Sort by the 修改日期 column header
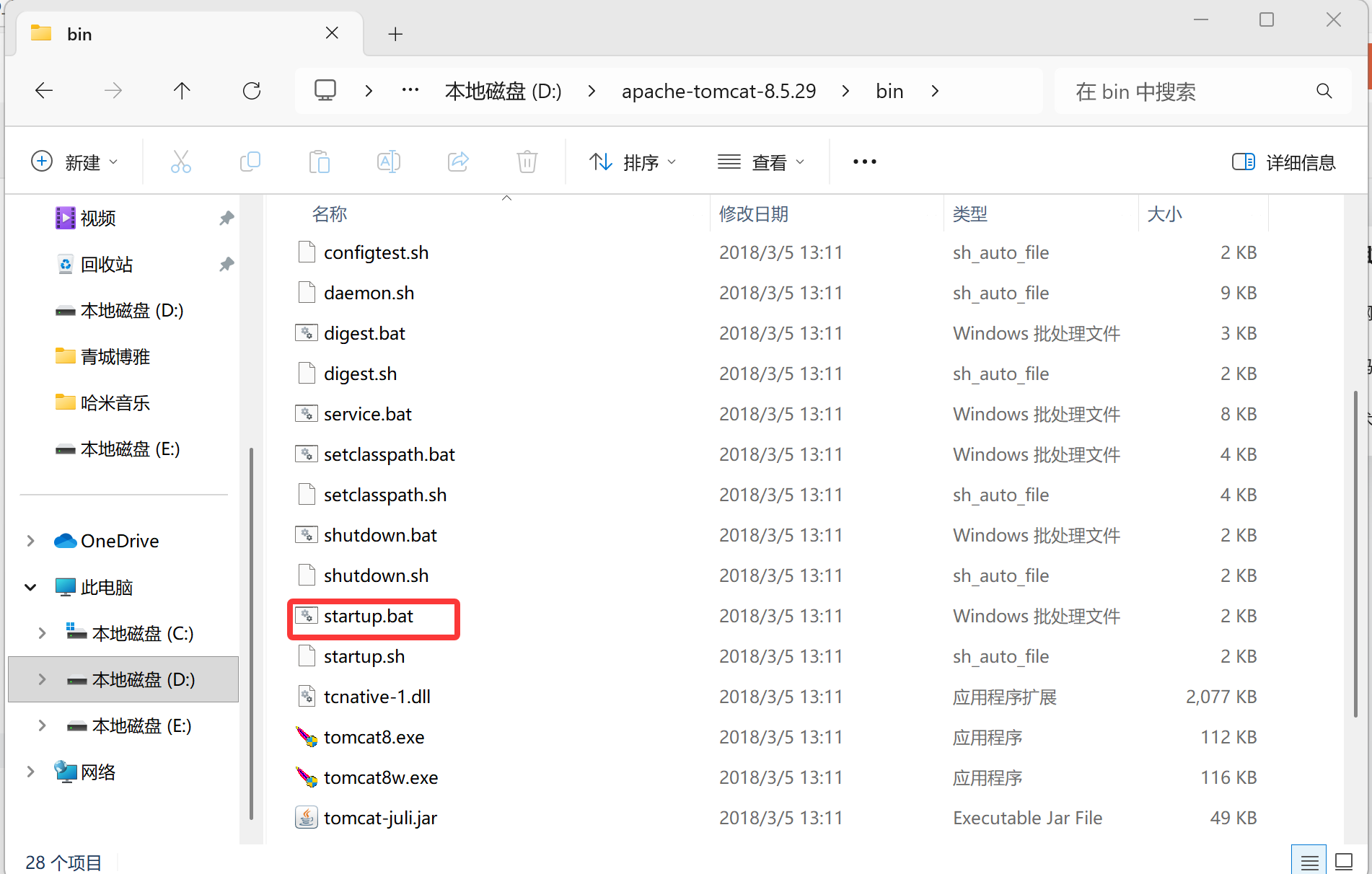 coord(754,214)
